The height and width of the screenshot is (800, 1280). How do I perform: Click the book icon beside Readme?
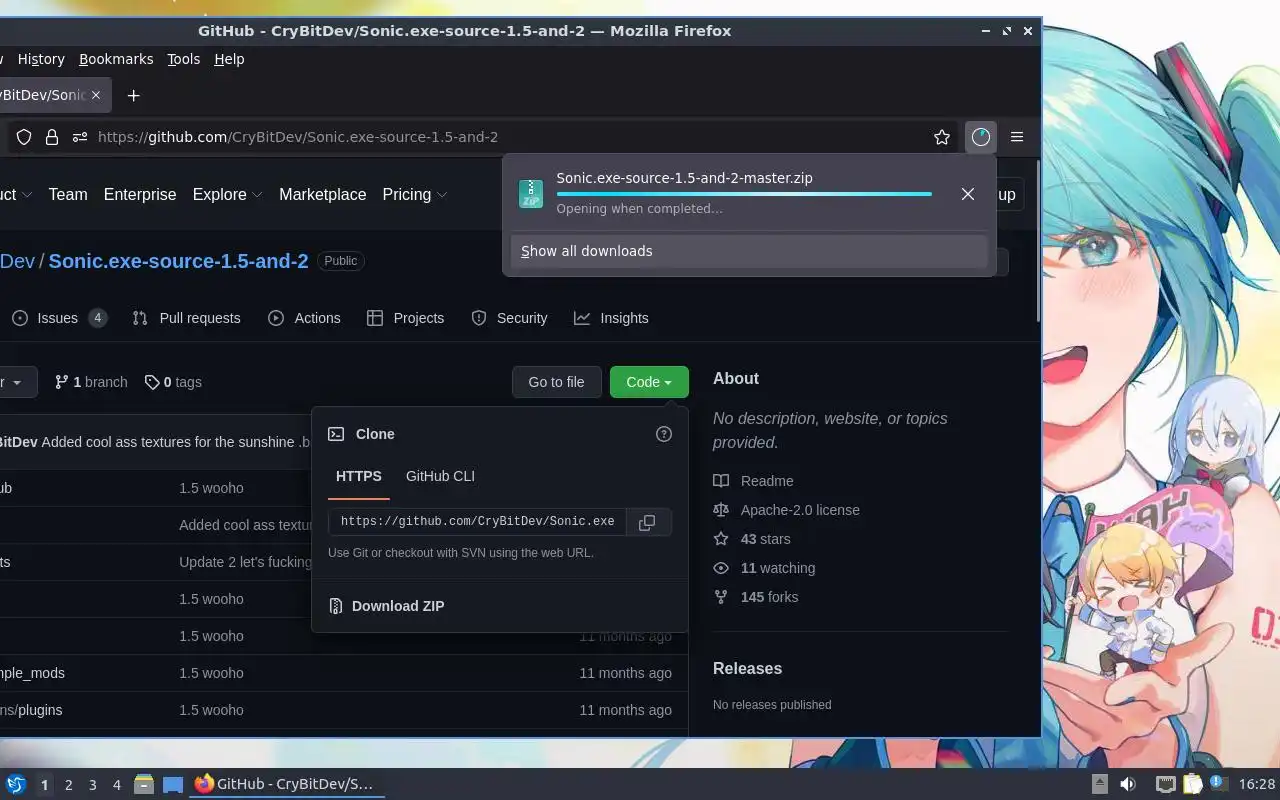coord(721,481)
